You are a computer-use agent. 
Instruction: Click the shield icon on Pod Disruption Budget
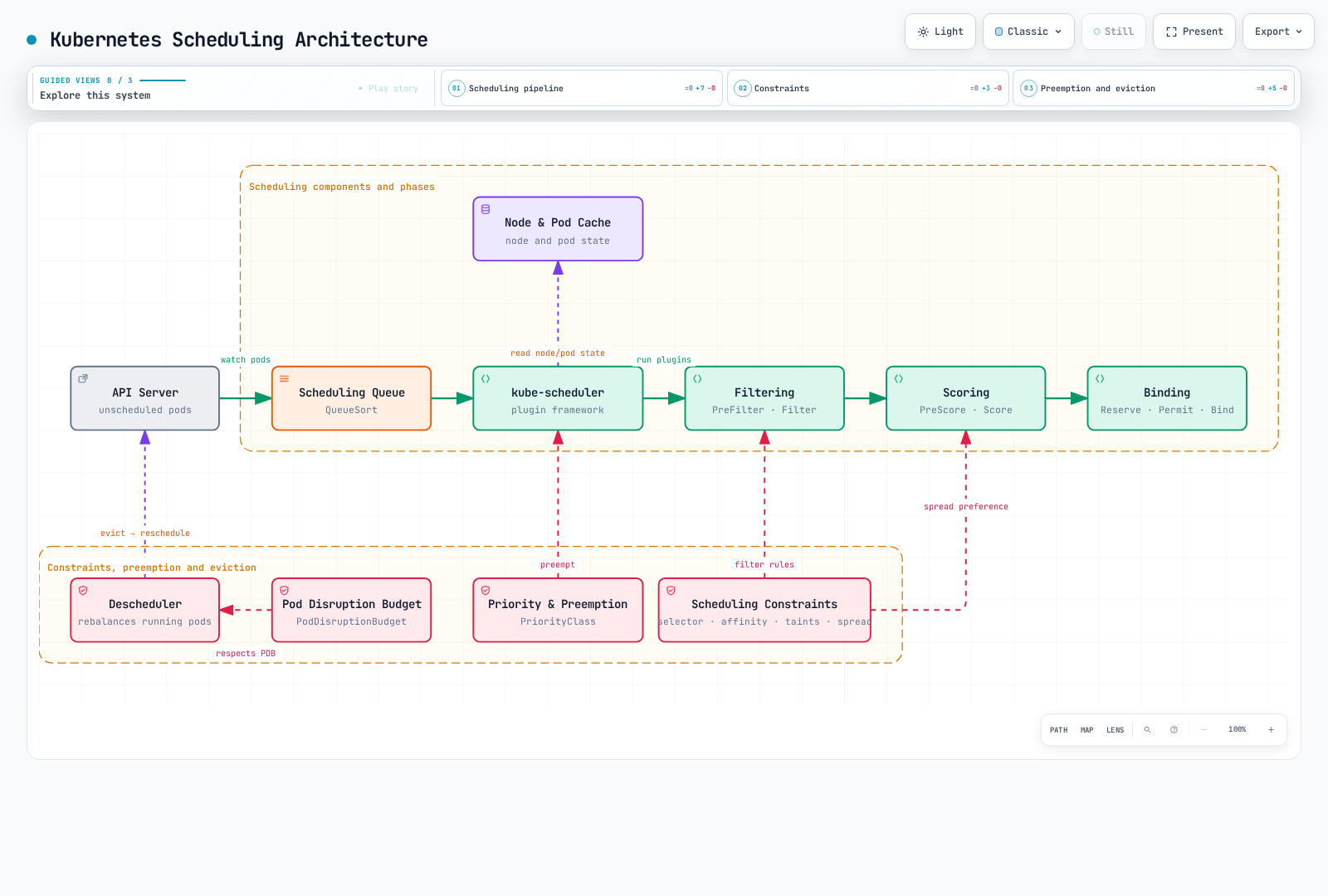[284, 591]
